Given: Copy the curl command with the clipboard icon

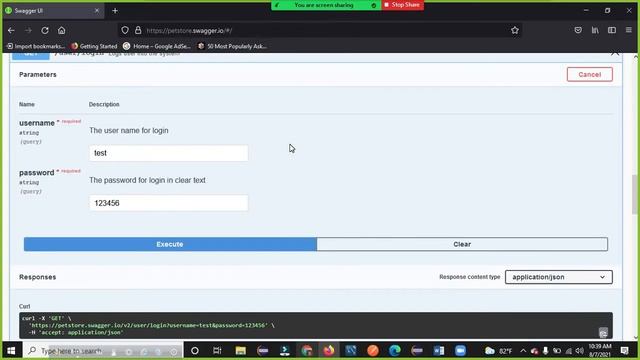Looking at the screenshot, I should coord(603,332).
